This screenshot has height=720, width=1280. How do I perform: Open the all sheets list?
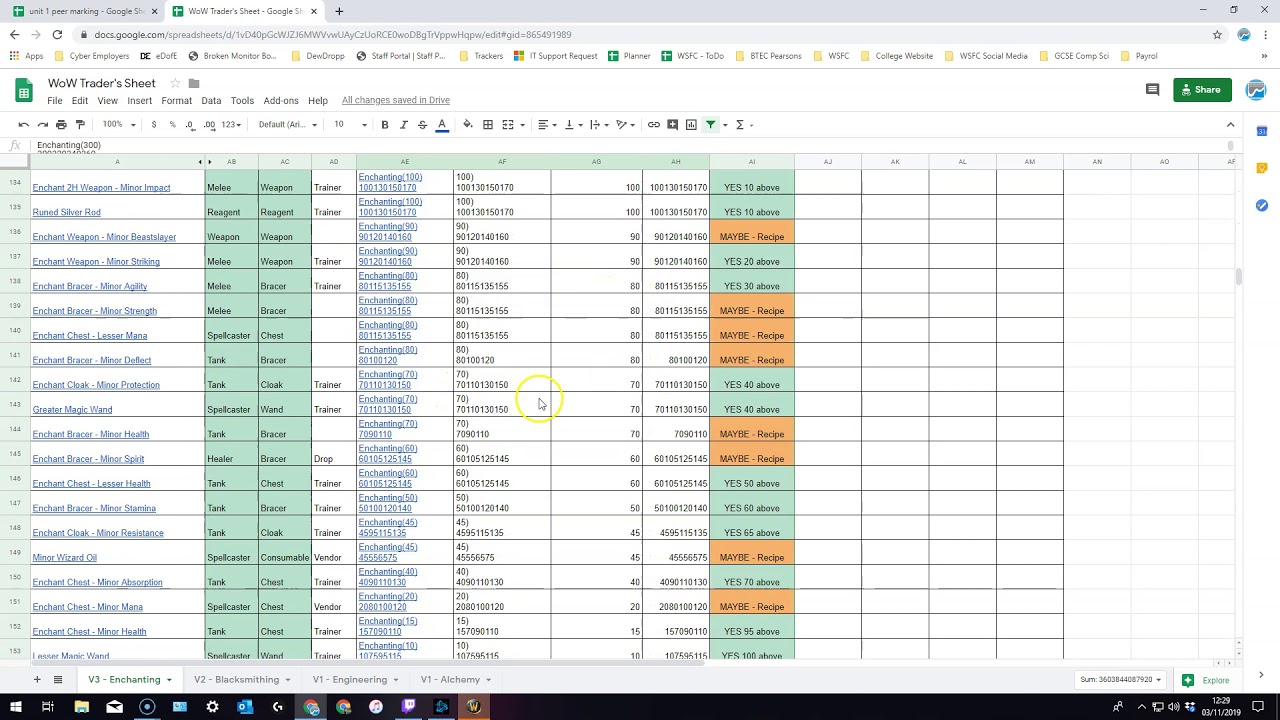[x=58, y=680]
